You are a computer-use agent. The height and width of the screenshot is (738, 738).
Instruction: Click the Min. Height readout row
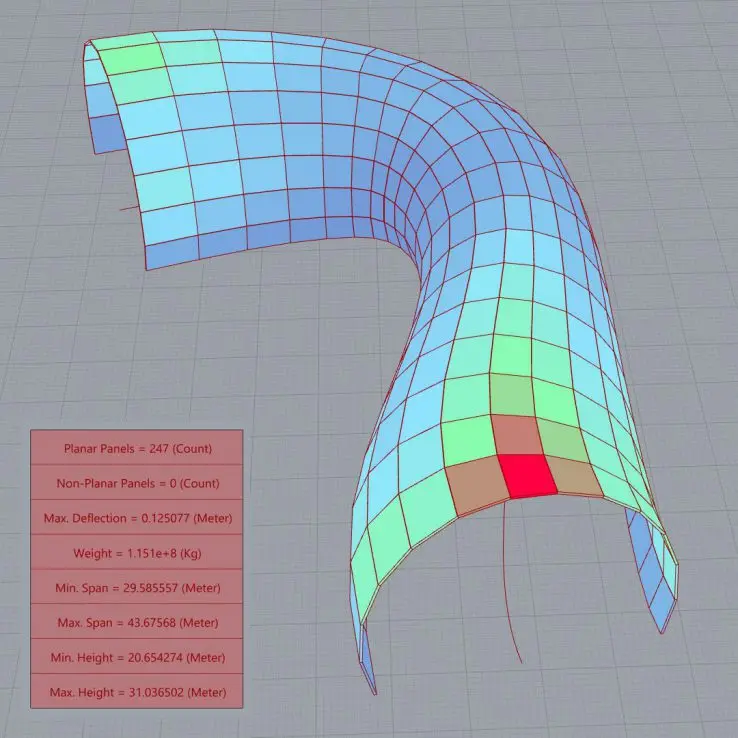[x=136, y=657]
